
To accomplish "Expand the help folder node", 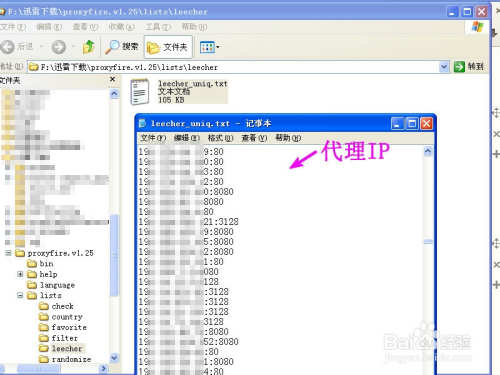I will pyautogui.click(x=20, y=274).
